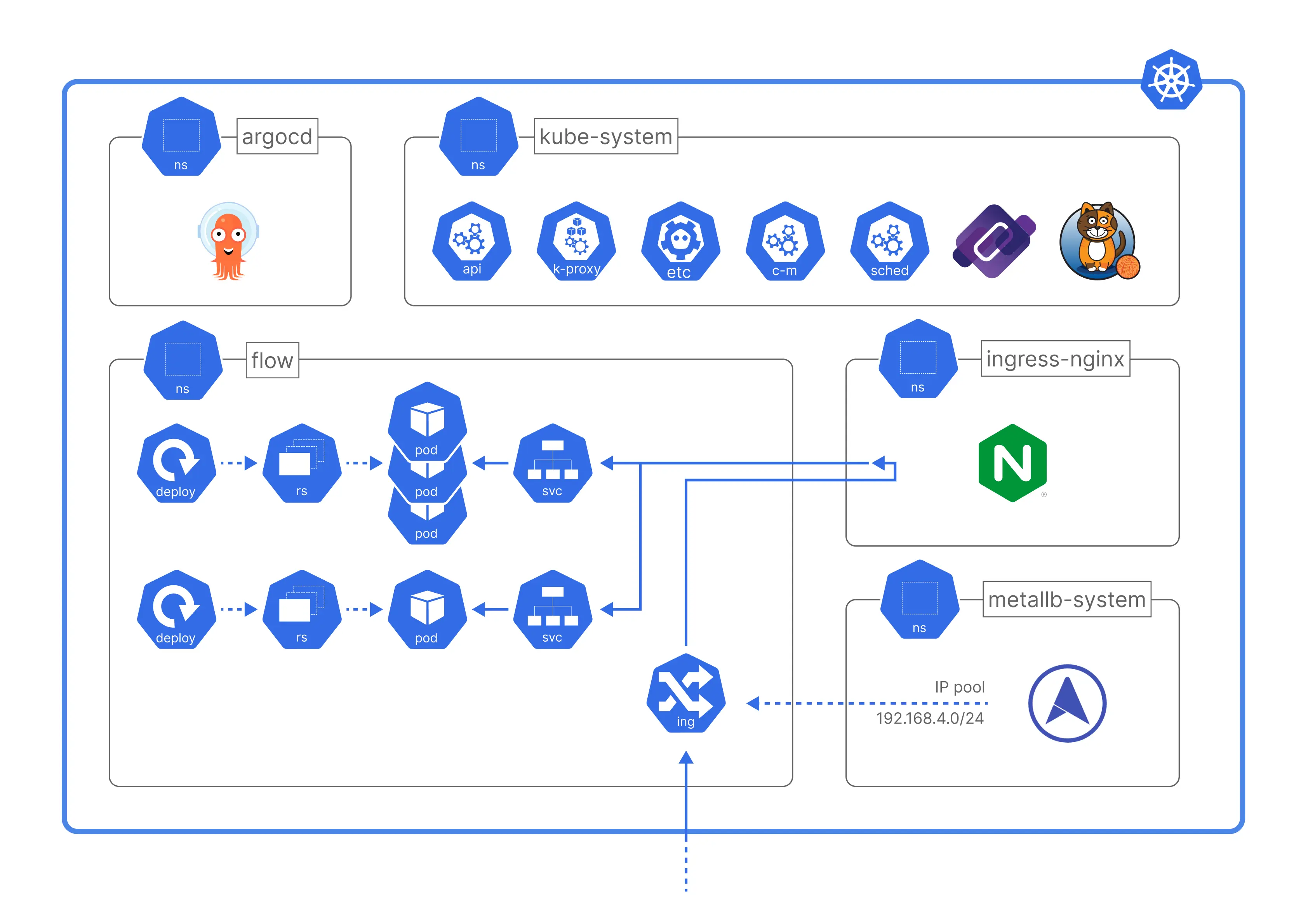Select the flow namespace ns icon

coord(183,360)
